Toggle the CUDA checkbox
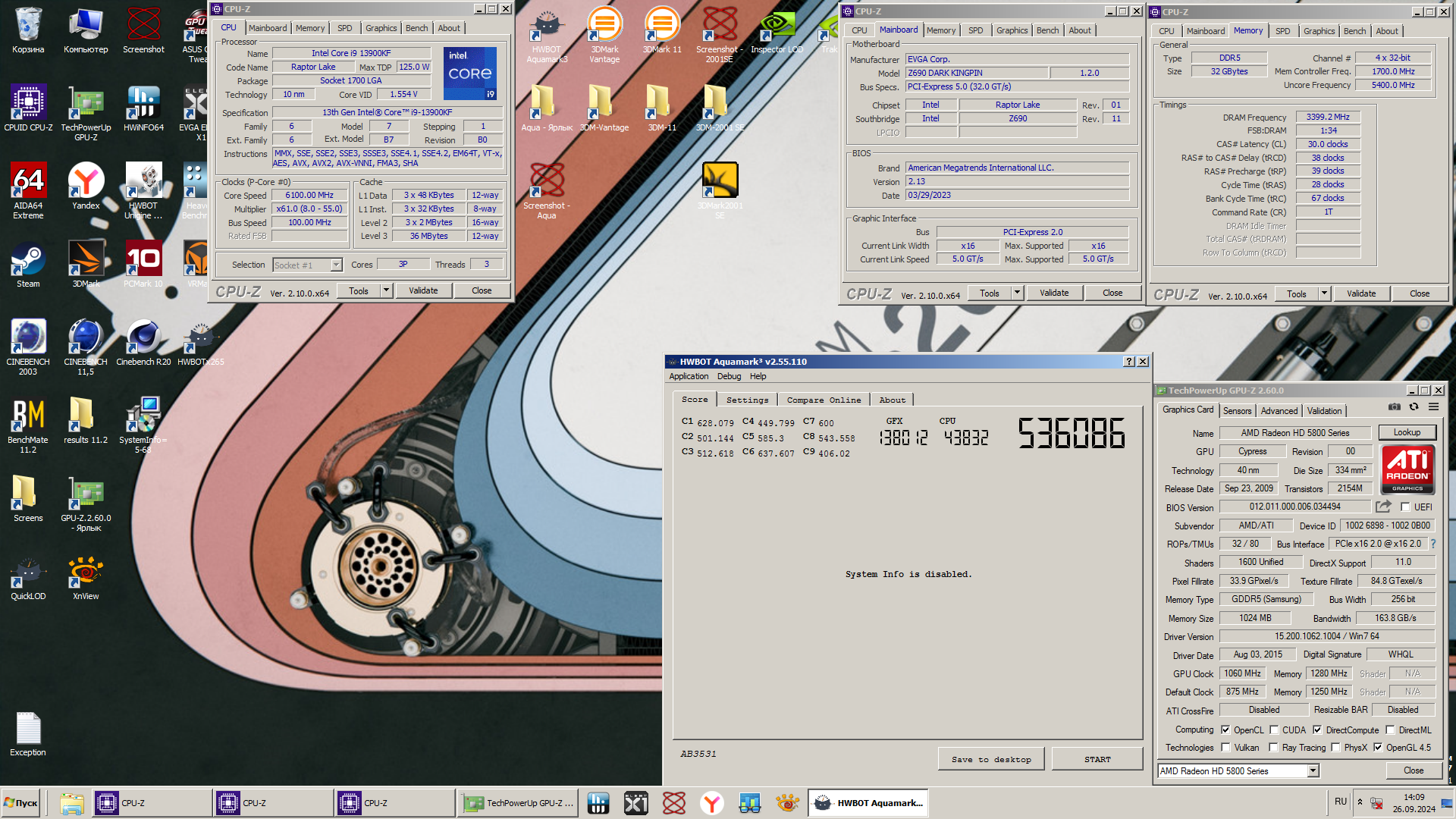Viewport: 1456px width, 819px height. [1274, 730]
